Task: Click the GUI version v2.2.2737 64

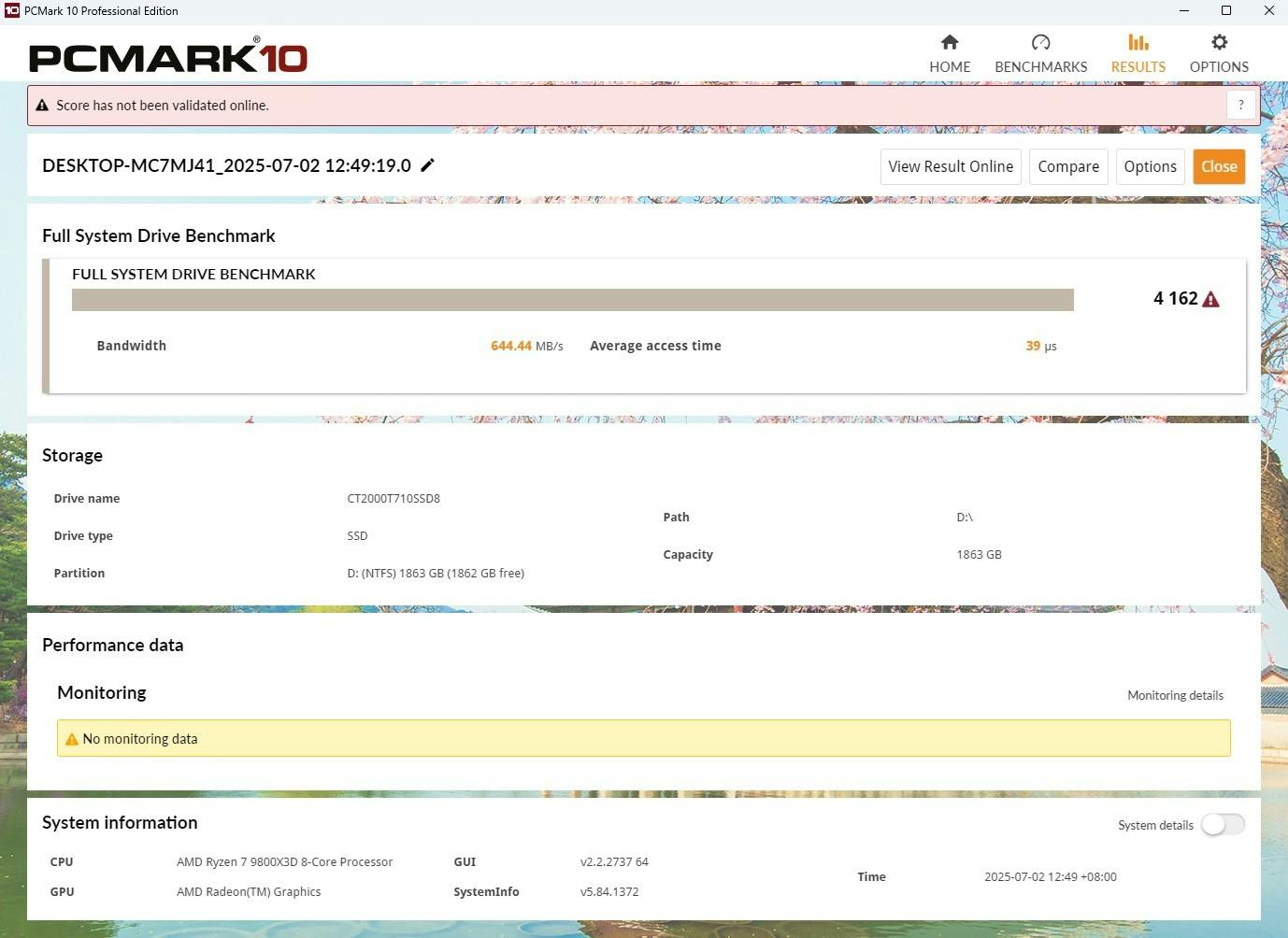Action: pos(614,862)
